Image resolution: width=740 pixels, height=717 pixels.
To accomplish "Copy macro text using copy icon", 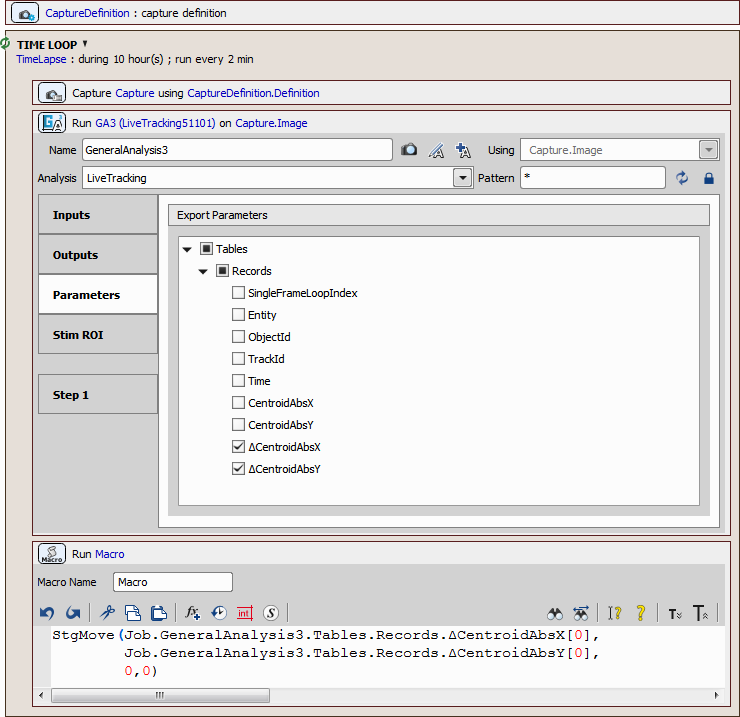I will click(133, 613).
